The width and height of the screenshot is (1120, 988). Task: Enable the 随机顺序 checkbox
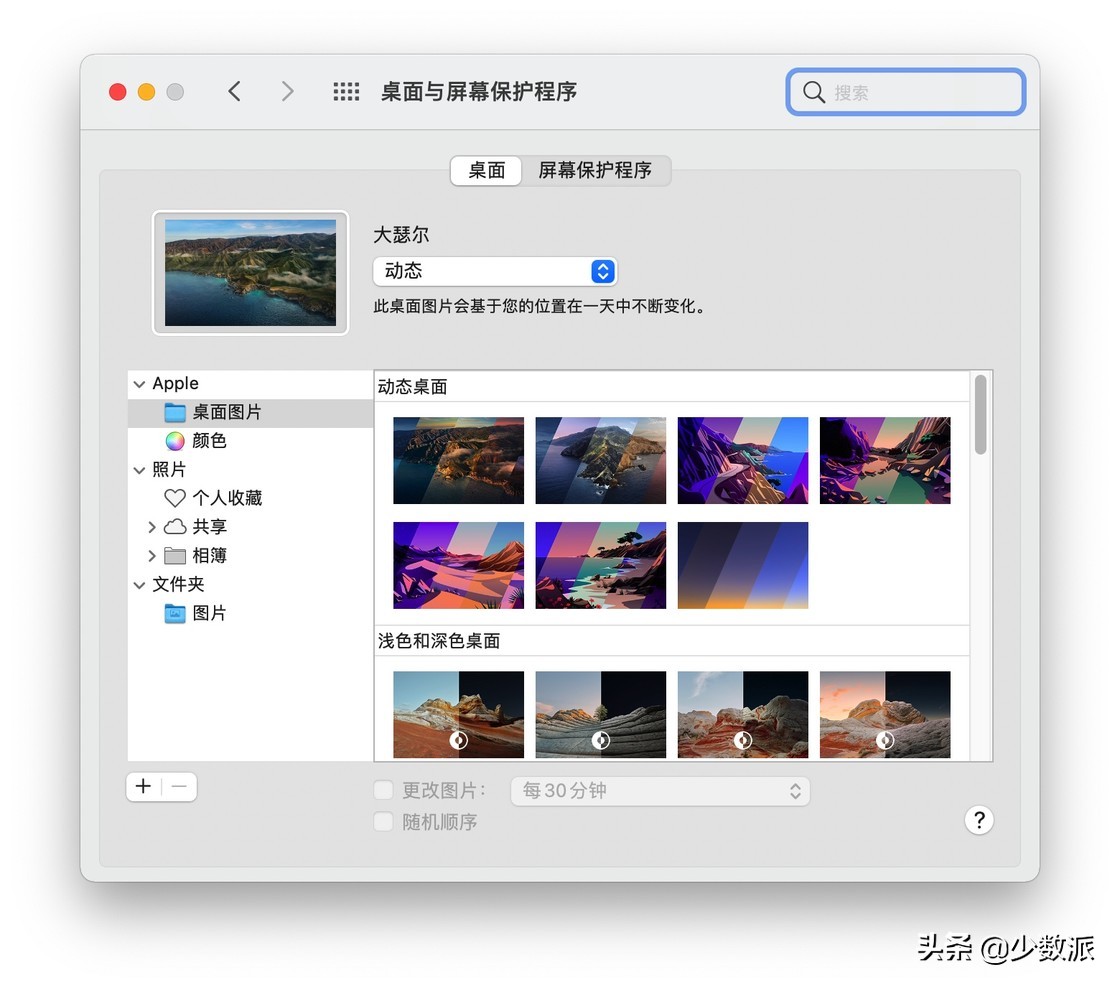pyautogui.click(x=384, y=822)
